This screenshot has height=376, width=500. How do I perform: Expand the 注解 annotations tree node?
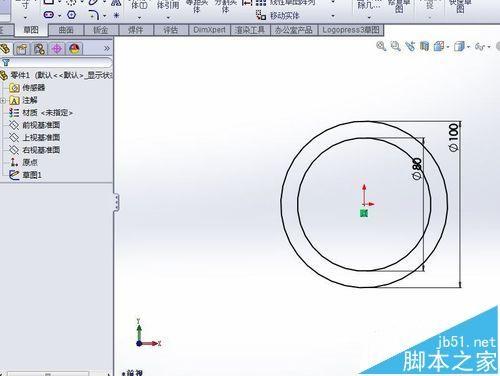(x=3, y=100)
